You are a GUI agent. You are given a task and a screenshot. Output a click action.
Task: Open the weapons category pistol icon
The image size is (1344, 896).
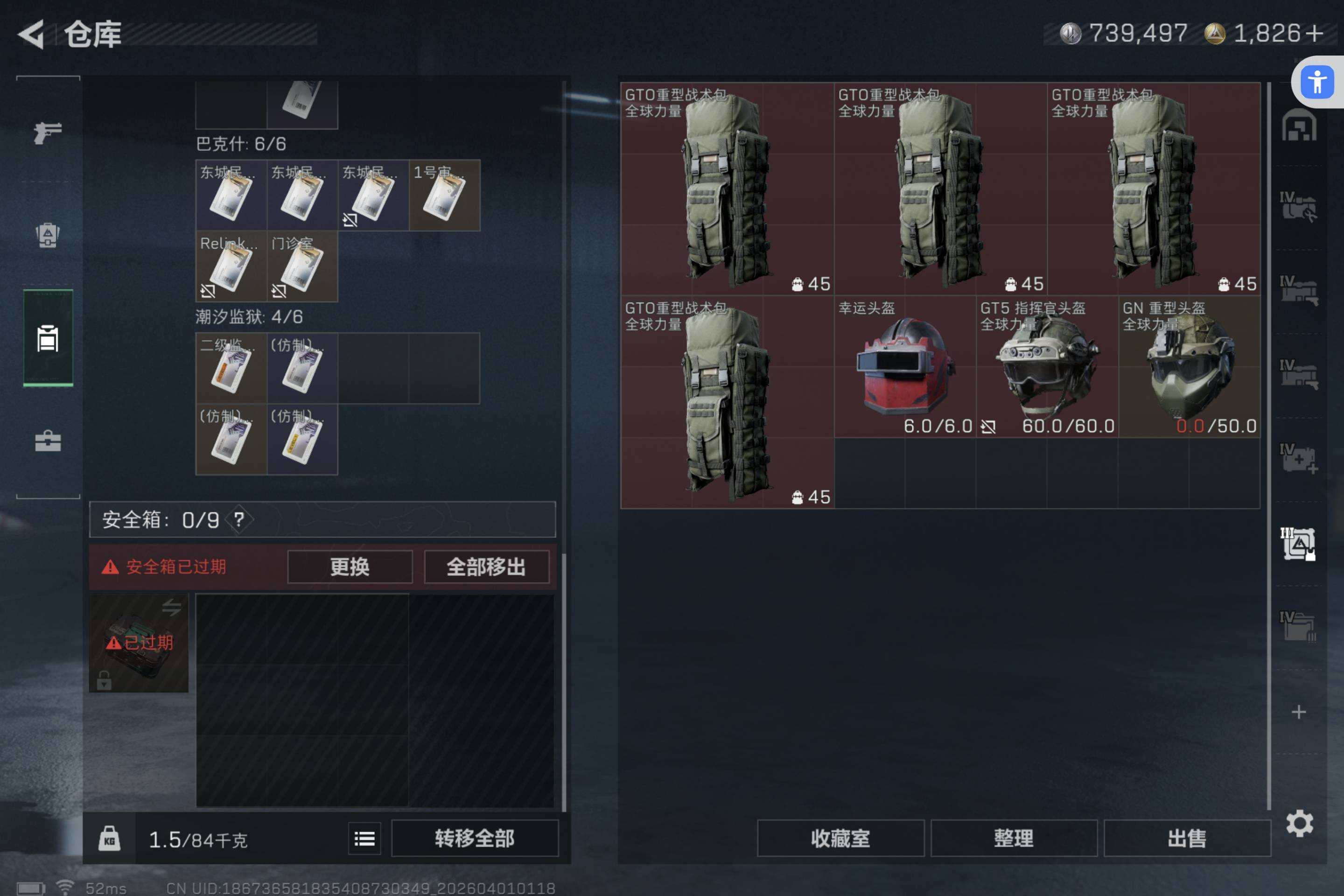[48, 133]
